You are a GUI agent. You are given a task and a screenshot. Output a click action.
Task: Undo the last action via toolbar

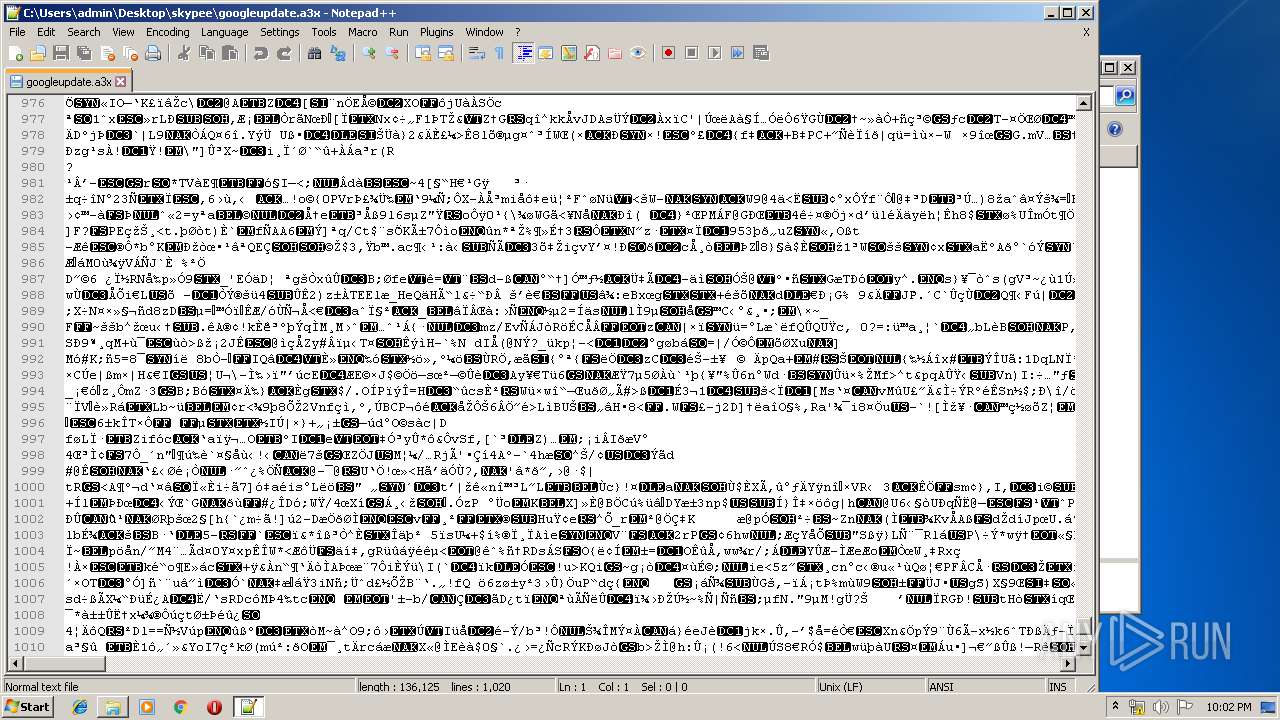(260, 52)
